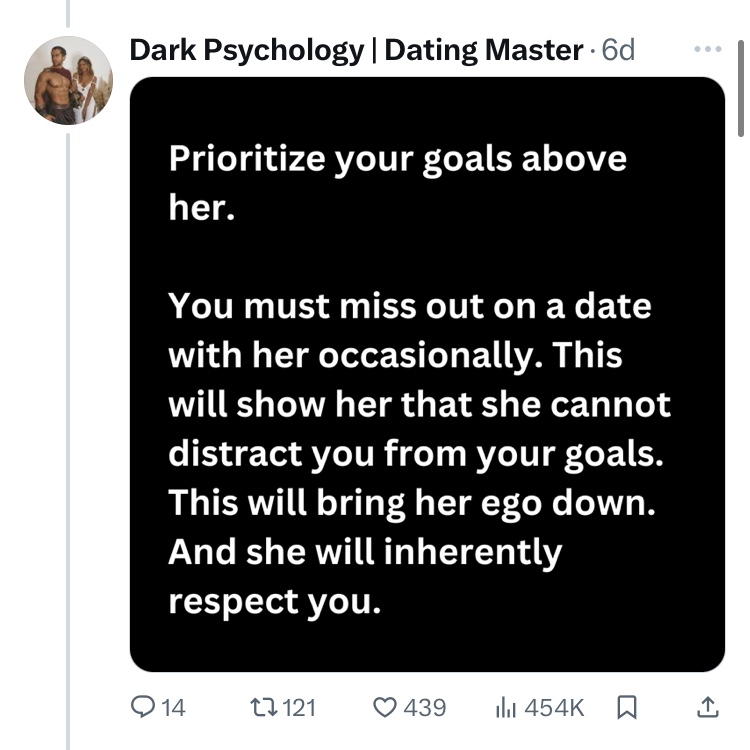
Task: Open view analytics bar chart icon
Action: 506,707
